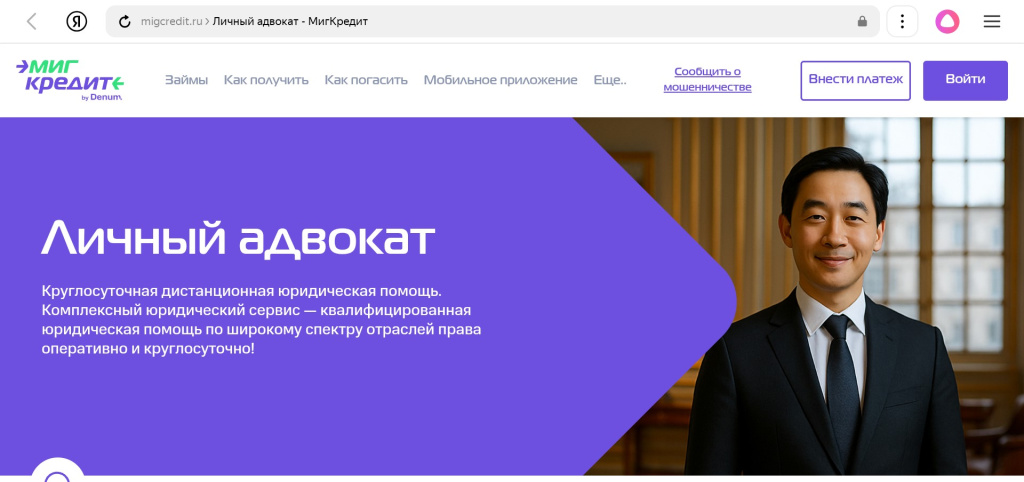
Task: Click the padlock site security icon
Action: pos(862,22)
